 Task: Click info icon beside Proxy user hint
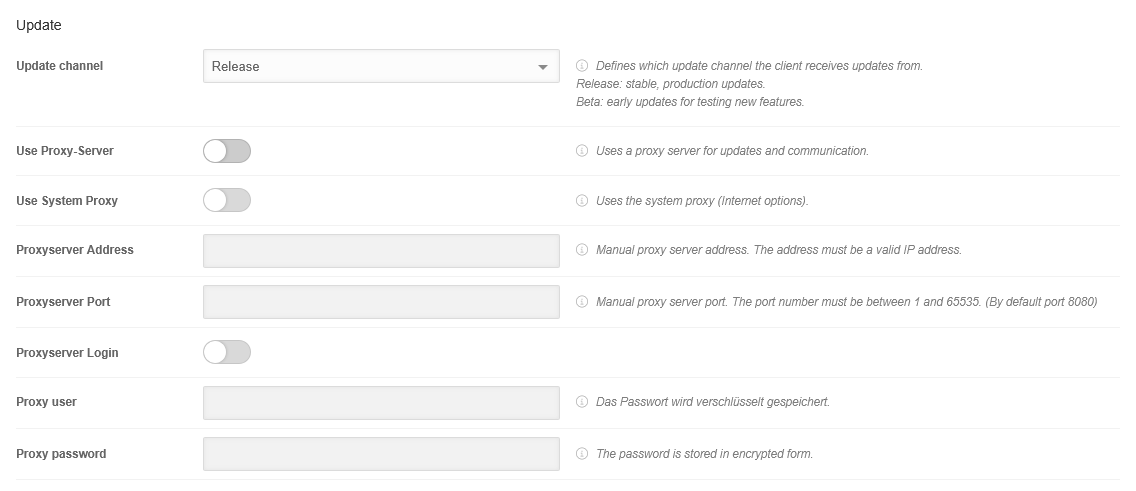click(582, 402)
